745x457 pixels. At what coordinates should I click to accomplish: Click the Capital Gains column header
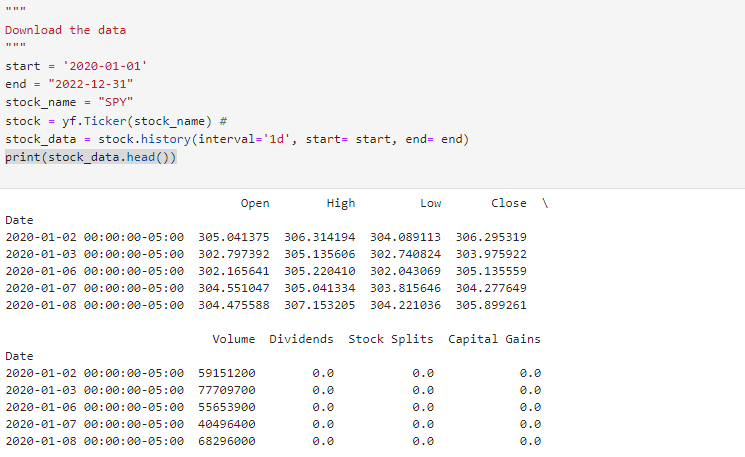pyautogui.click(x=494, y=339)
